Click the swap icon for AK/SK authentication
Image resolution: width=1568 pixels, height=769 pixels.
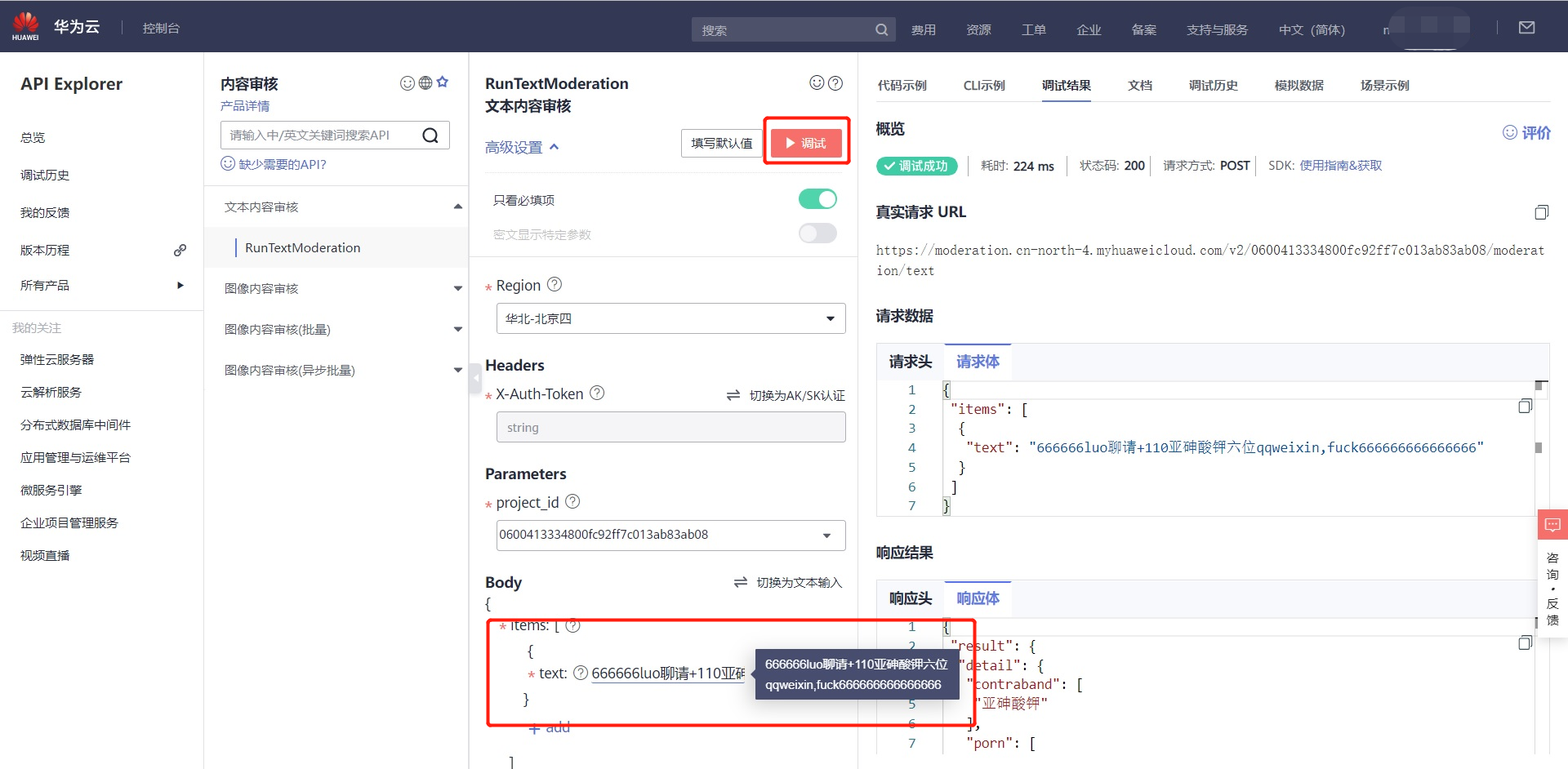[733, 395]
